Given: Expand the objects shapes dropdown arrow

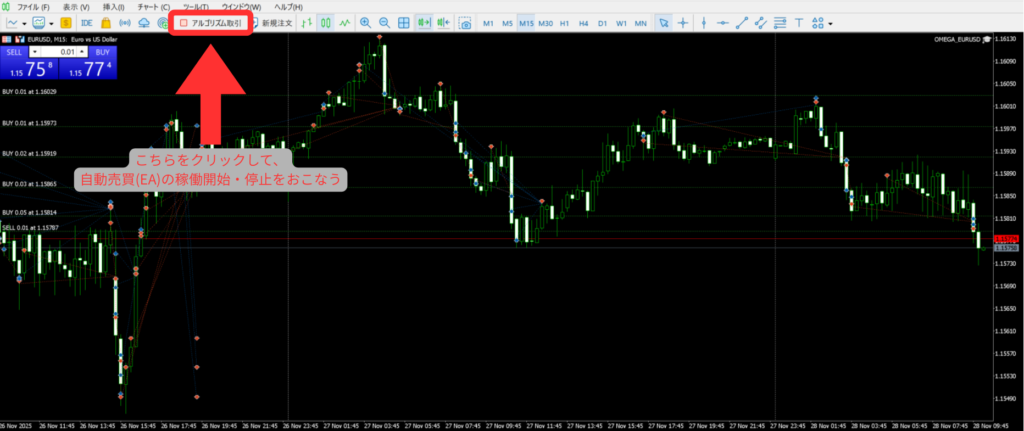Looking at the screenshot, I should [x=831, y=22].
